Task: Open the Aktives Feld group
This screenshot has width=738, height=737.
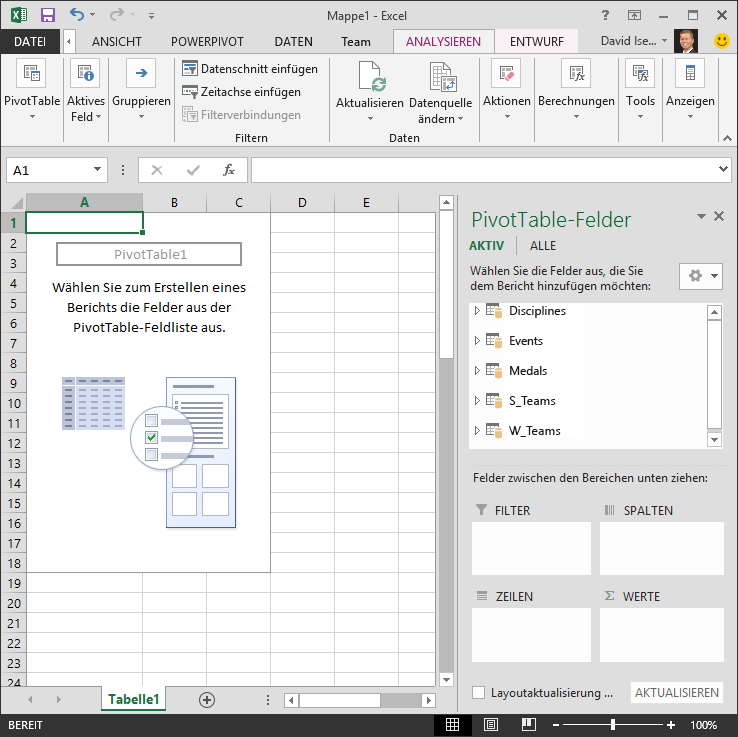Action: (x=86, y=89)
